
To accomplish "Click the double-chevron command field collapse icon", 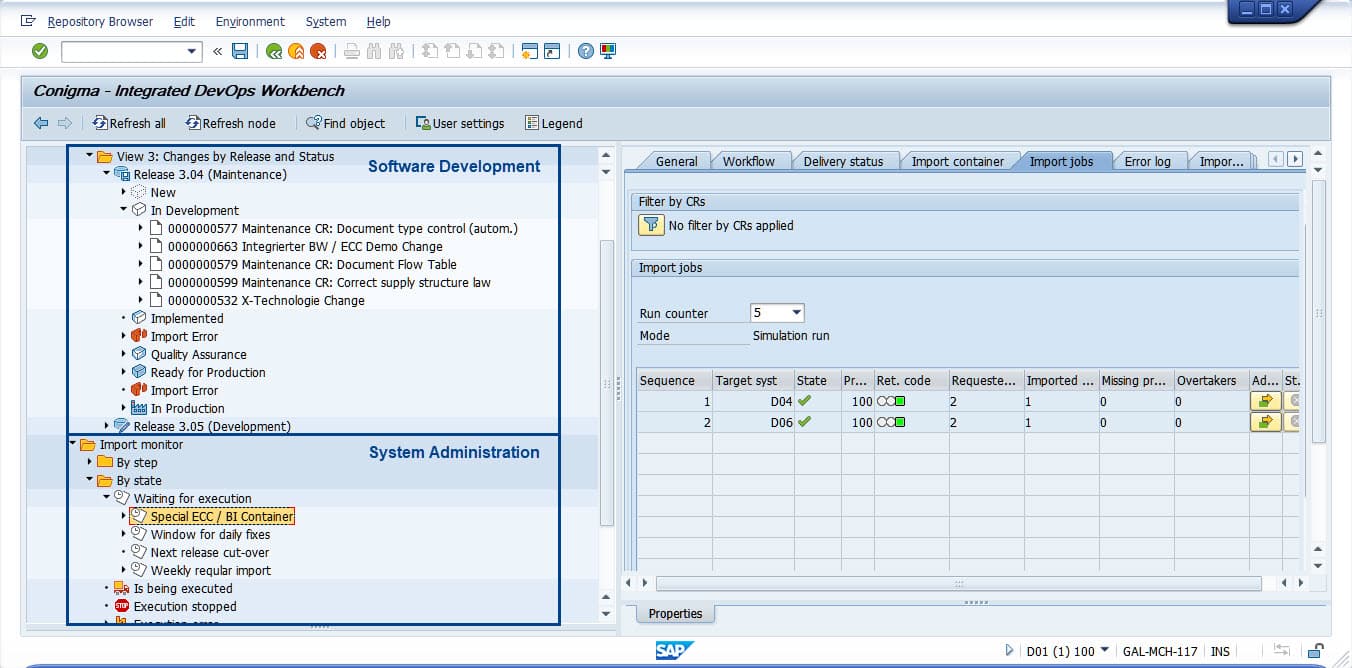I will click(218, 51).
